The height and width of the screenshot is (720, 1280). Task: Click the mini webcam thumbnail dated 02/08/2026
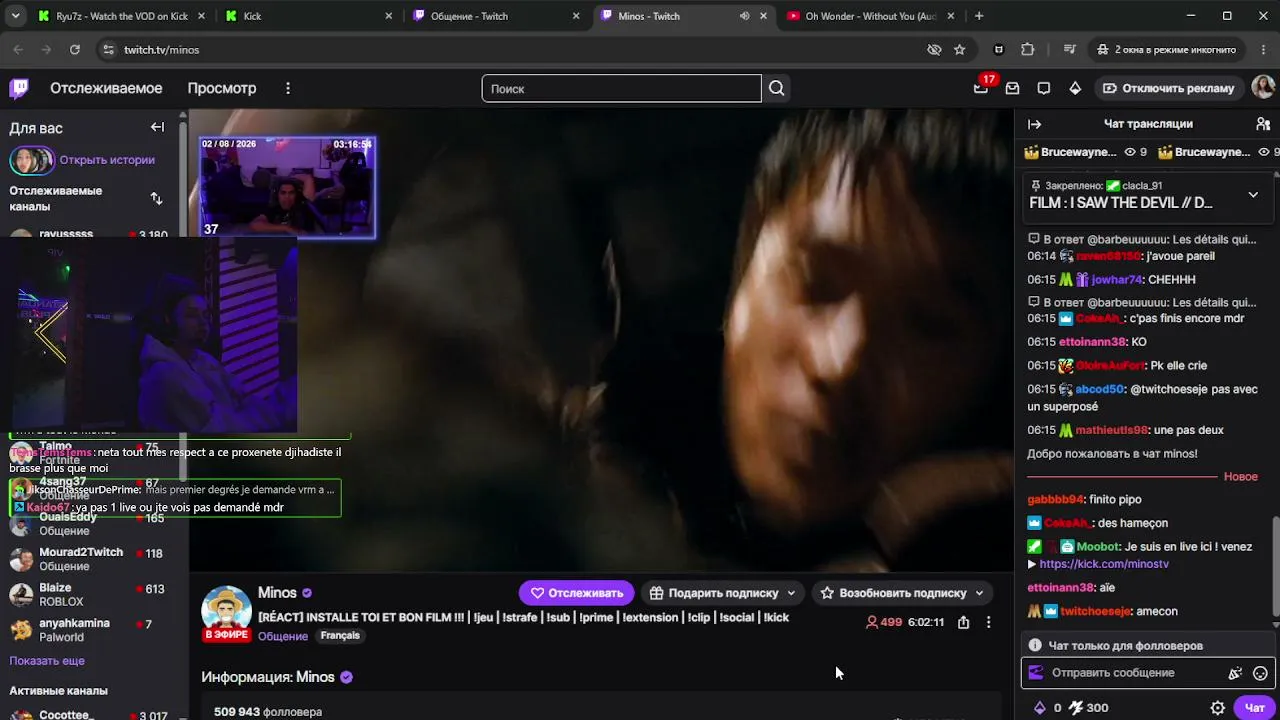tap(287, 188)
